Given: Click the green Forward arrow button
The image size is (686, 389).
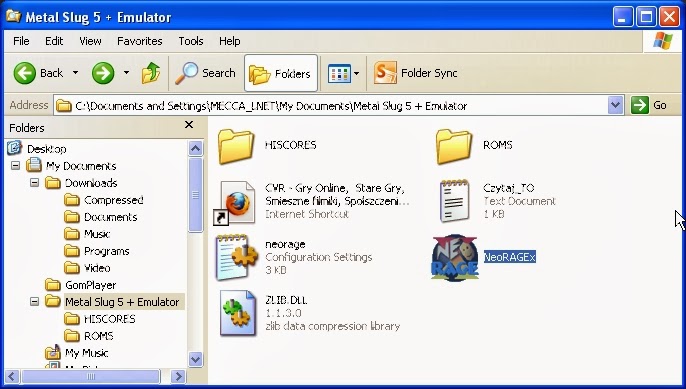Looking at the screenshot, I should [103, 73].
